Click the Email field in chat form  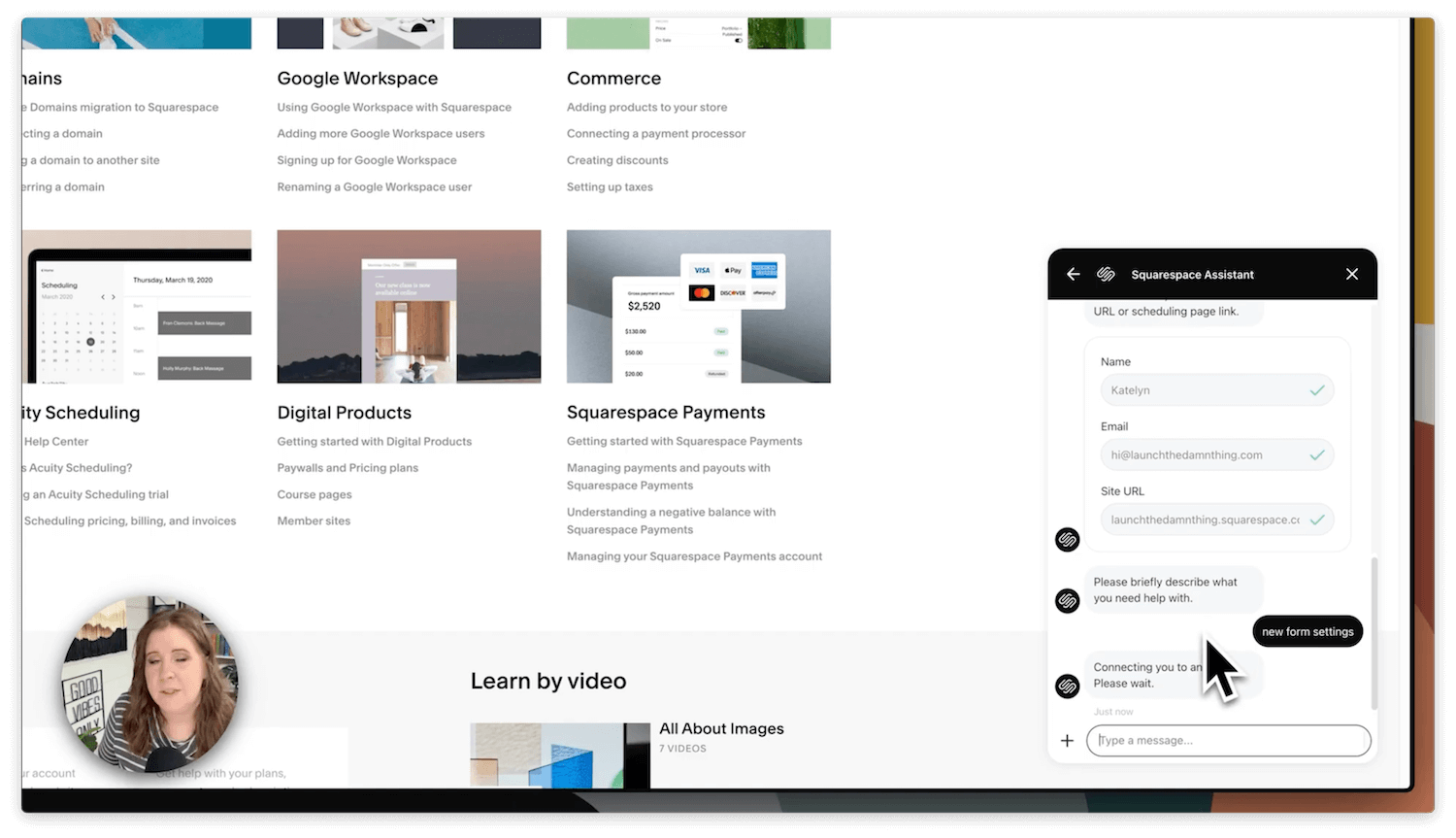click(x=1216, y=455)
